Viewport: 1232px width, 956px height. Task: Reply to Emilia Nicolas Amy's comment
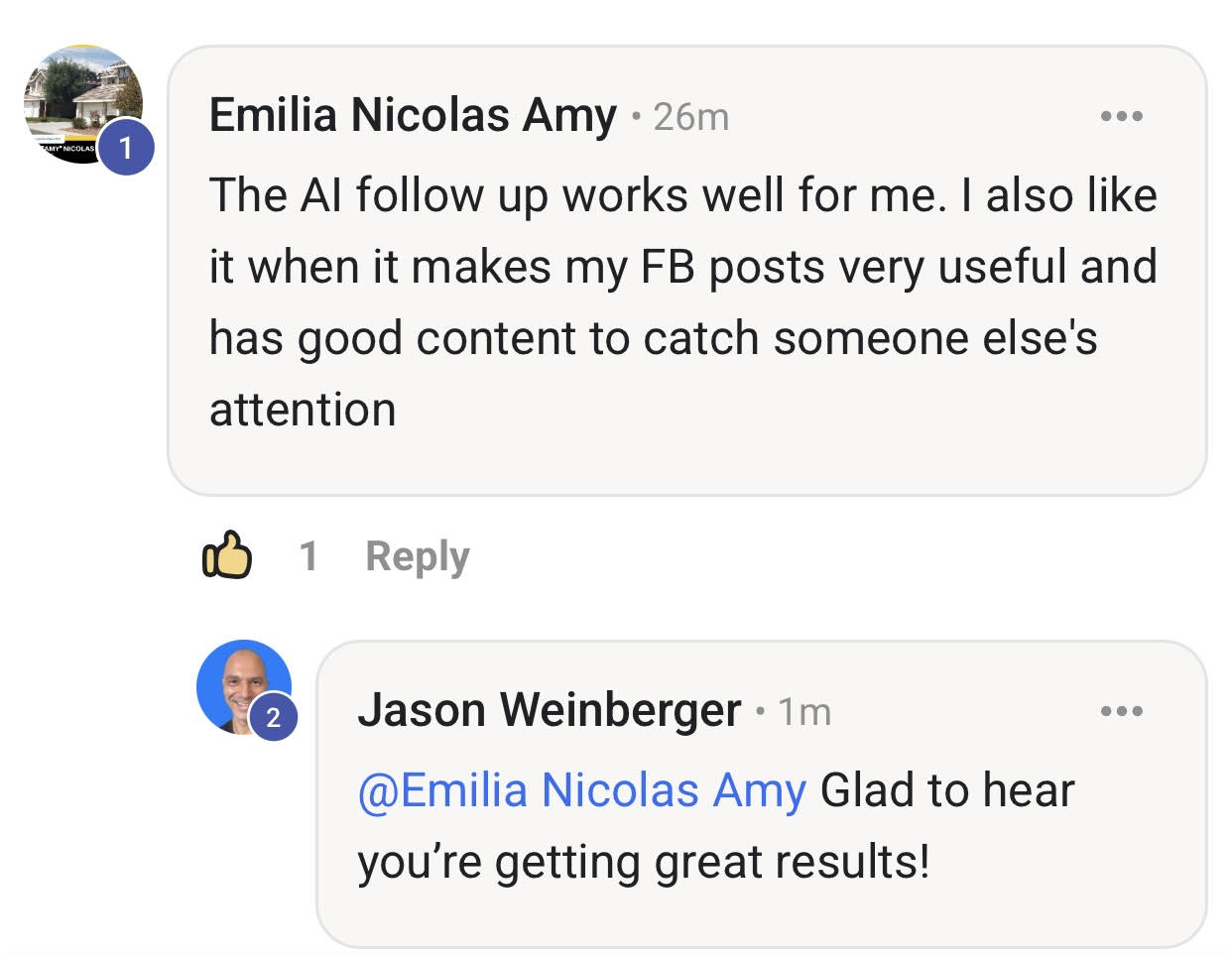pyautogui.click(x=418, y=556)
